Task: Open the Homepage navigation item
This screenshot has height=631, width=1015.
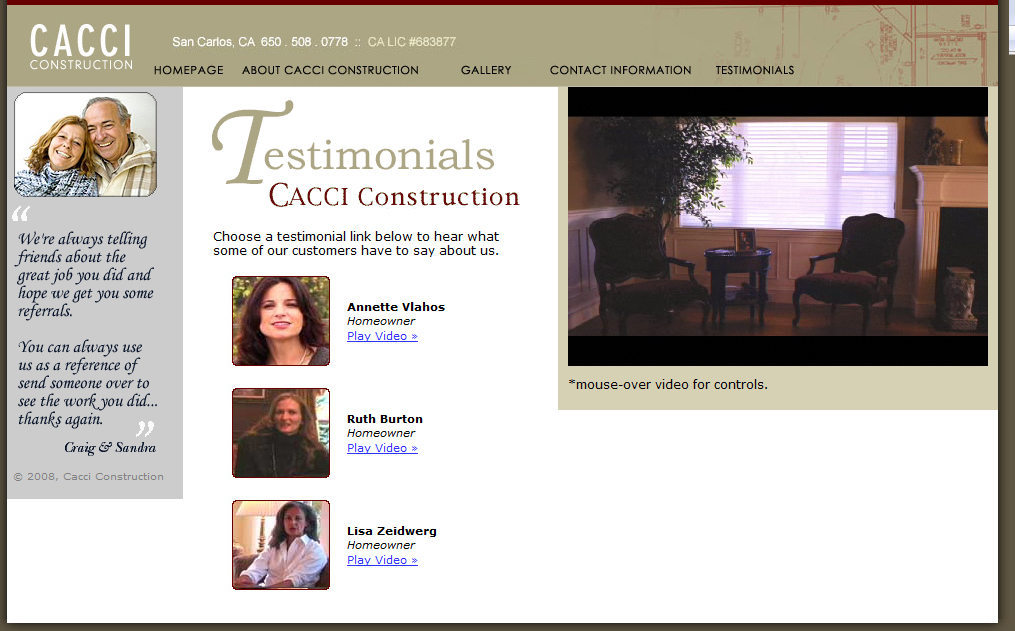Action: (x=188, y=70)
